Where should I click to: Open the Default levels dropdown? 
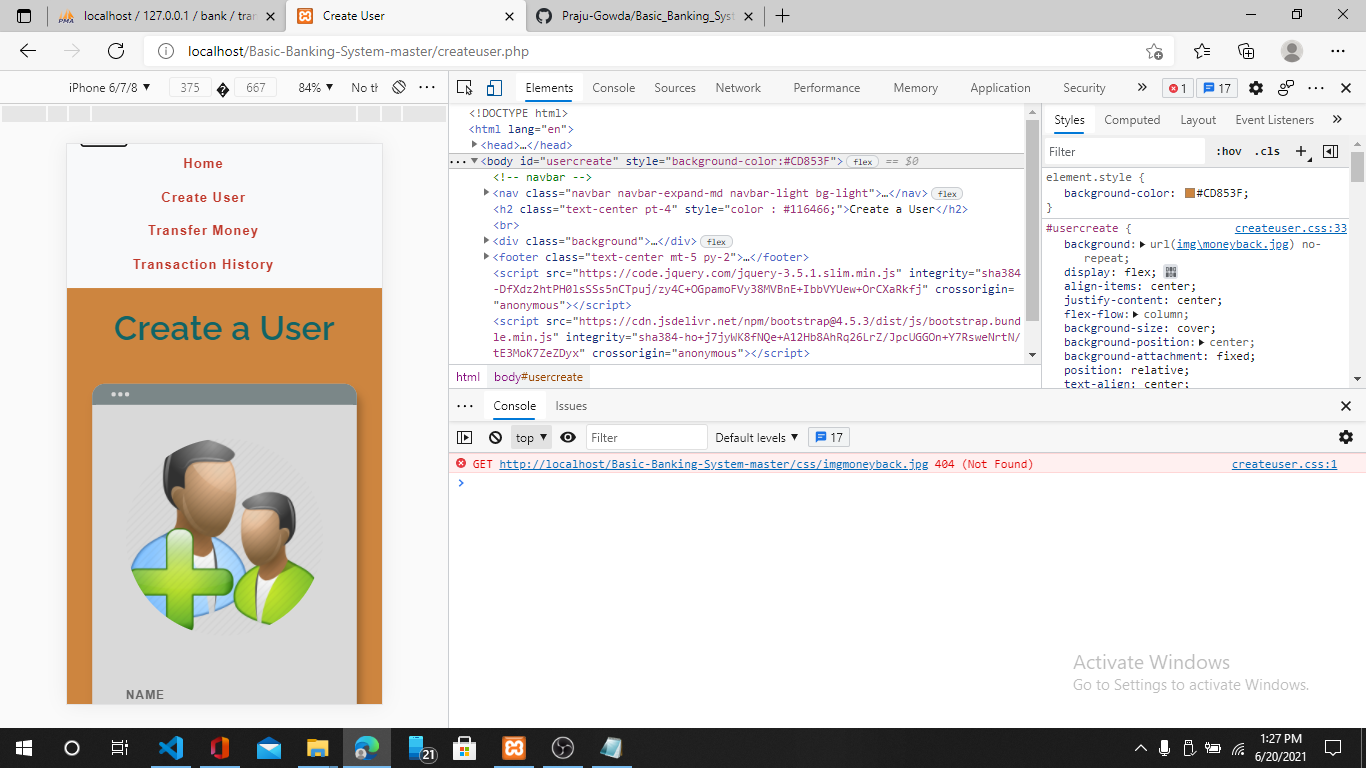(x=756, y=437)
